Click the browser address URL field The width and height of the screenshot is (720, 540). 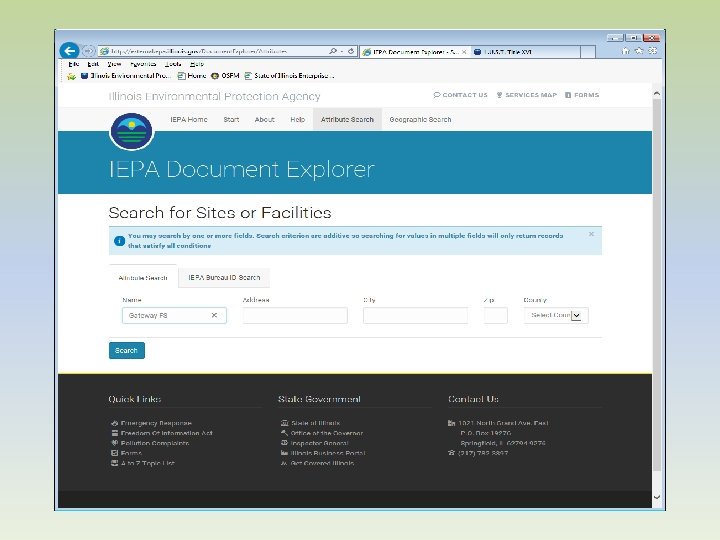[x=214, y=51]
